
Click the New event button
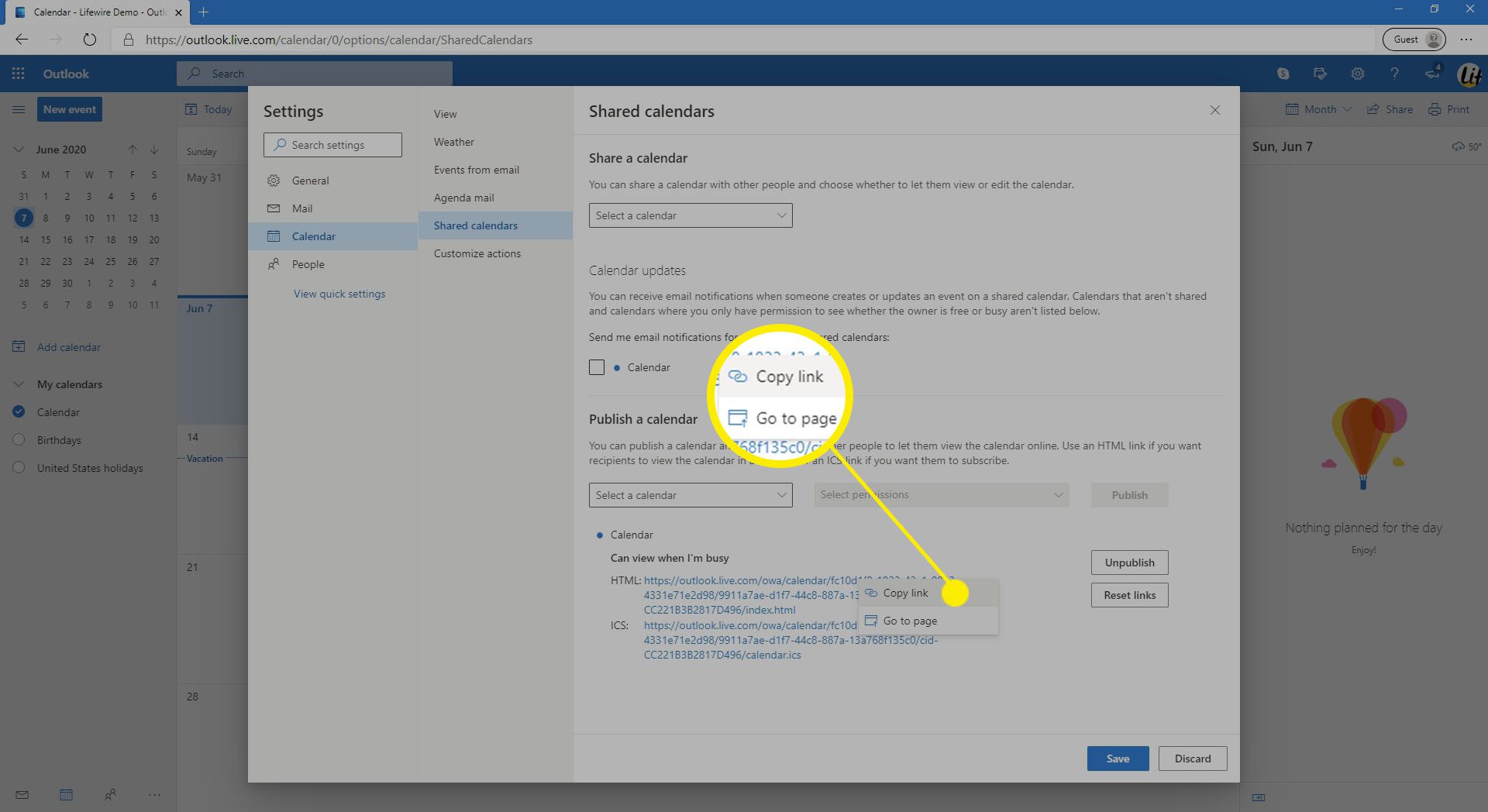tap(70, 109)
